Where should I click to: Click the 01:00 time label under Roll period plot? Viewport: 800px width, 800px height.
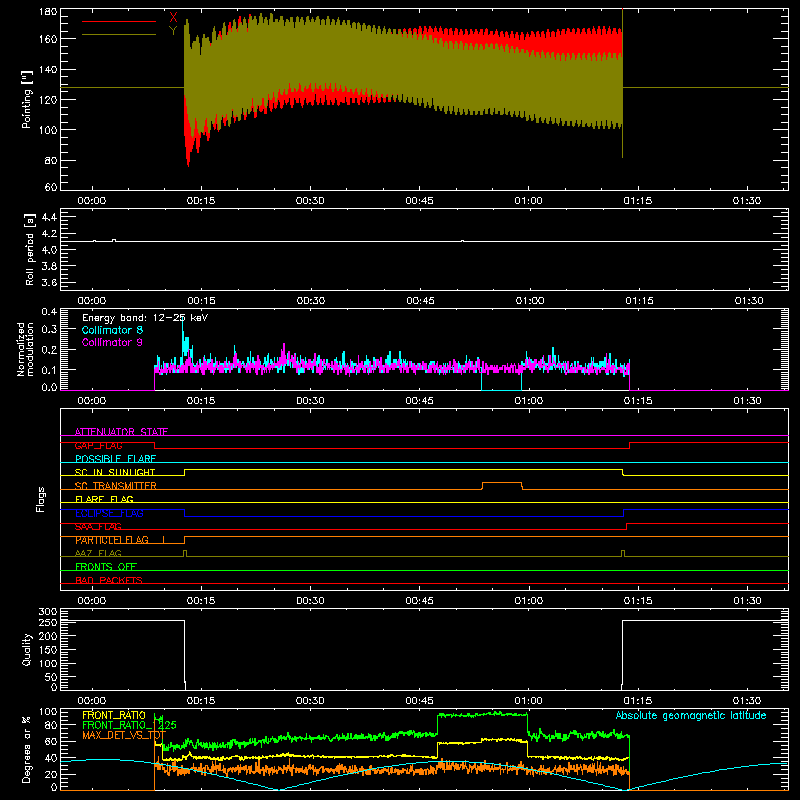pos(530,301)
